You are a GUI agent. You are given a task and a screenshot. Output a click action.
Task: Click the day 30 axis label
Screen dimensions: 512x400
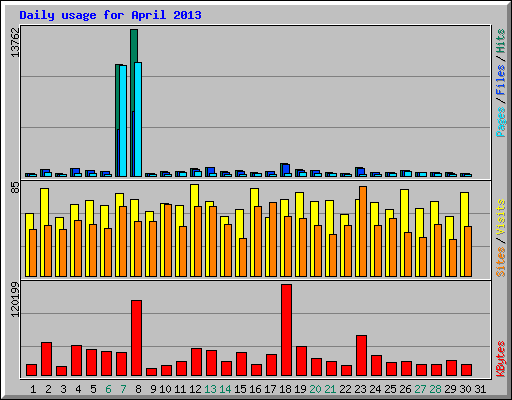[465, 389]
